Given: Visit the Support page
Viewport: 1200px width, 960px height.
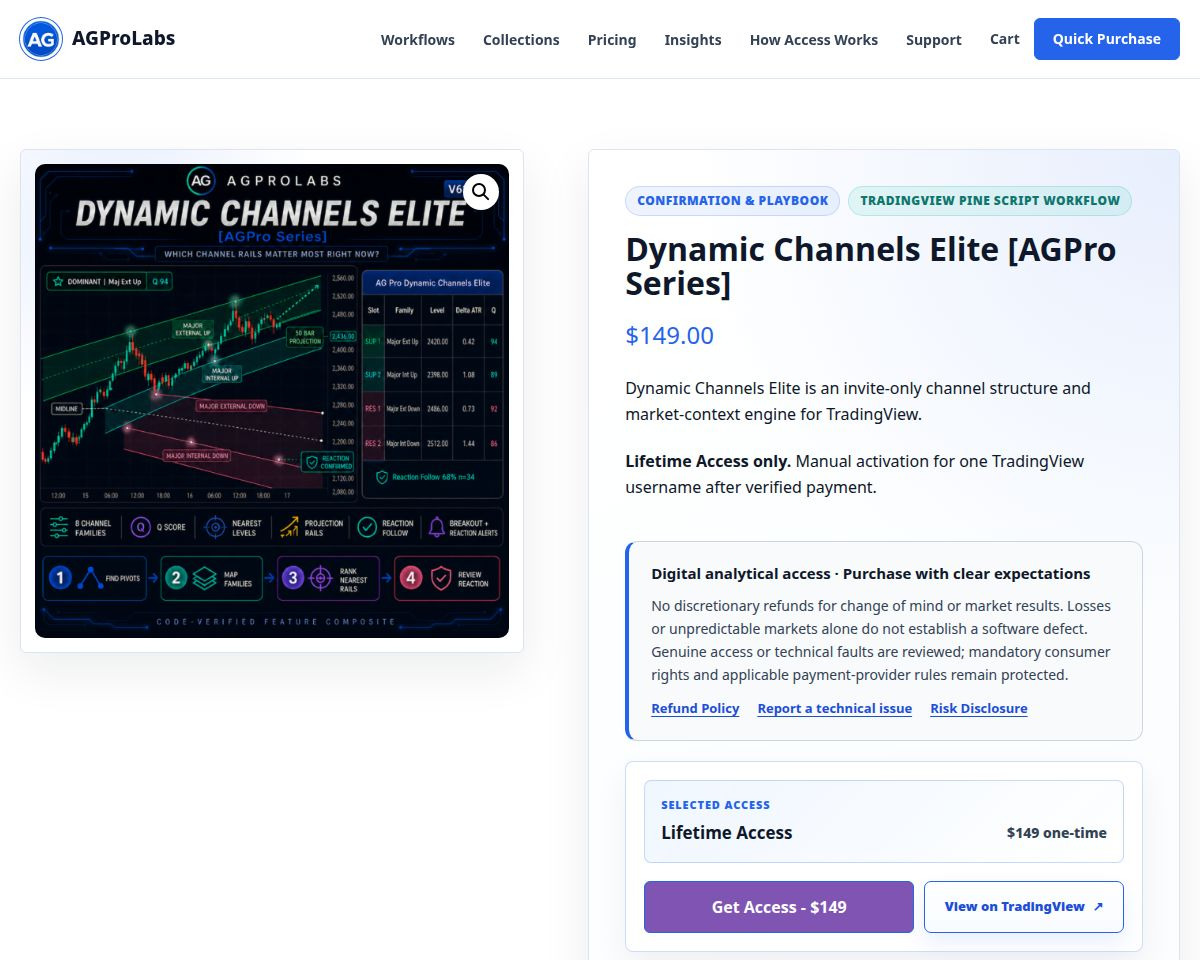Looking at the screenshot, I should tap(934, 40).
